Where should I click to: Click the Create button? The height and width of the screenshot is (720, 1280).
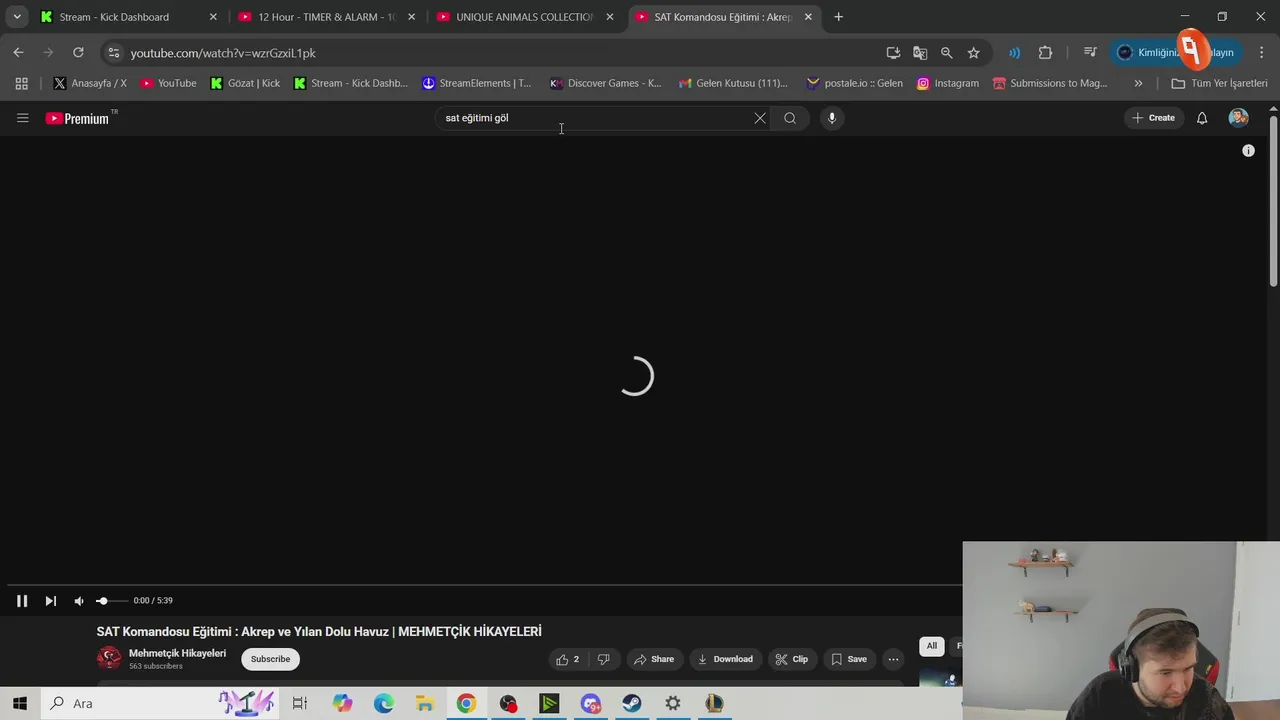[x=1153, y=118]
